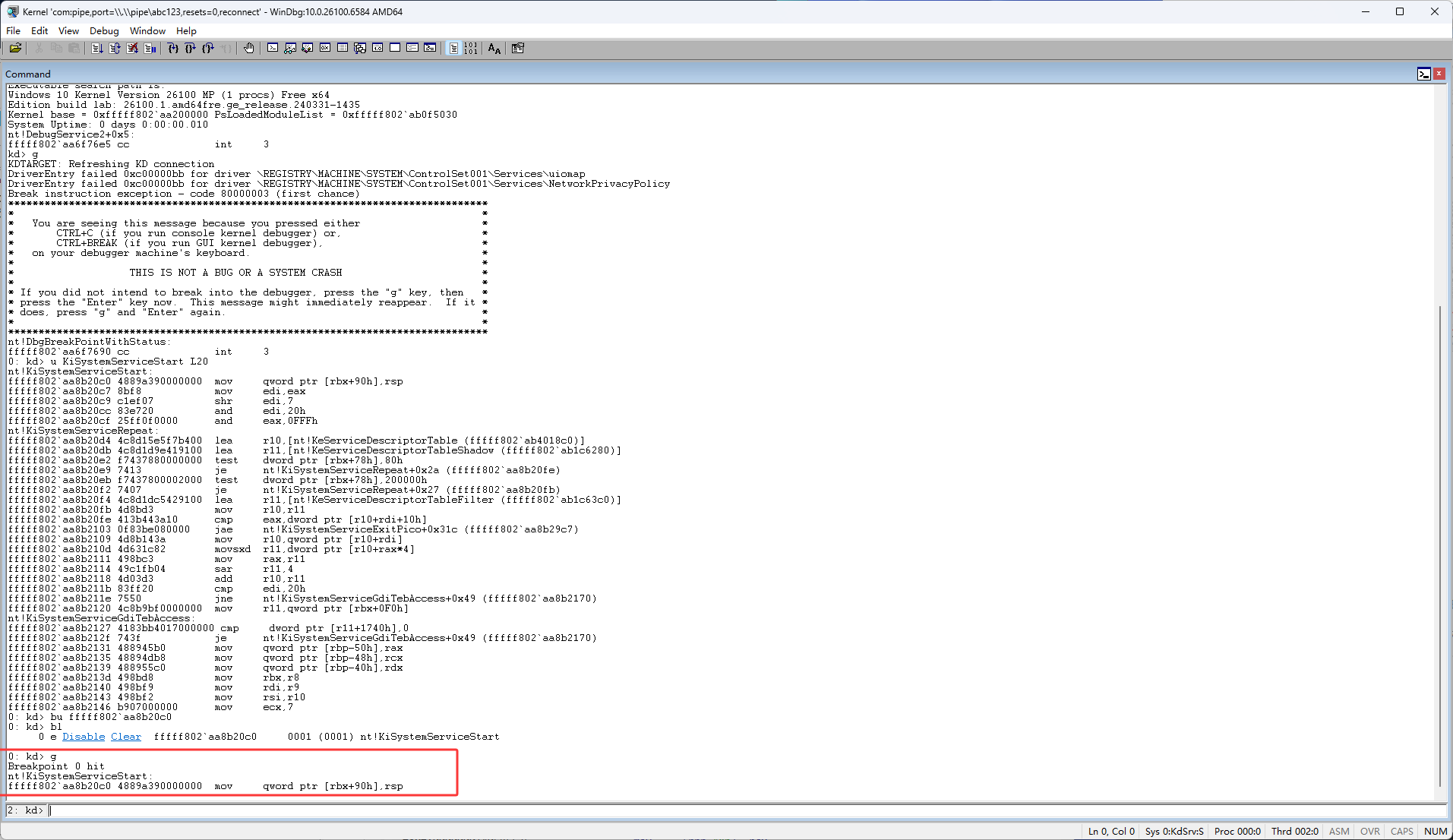Click the Restart debugging toolbar icon
The height and width of the screenshot is (840, 1453).
[115, 49]
